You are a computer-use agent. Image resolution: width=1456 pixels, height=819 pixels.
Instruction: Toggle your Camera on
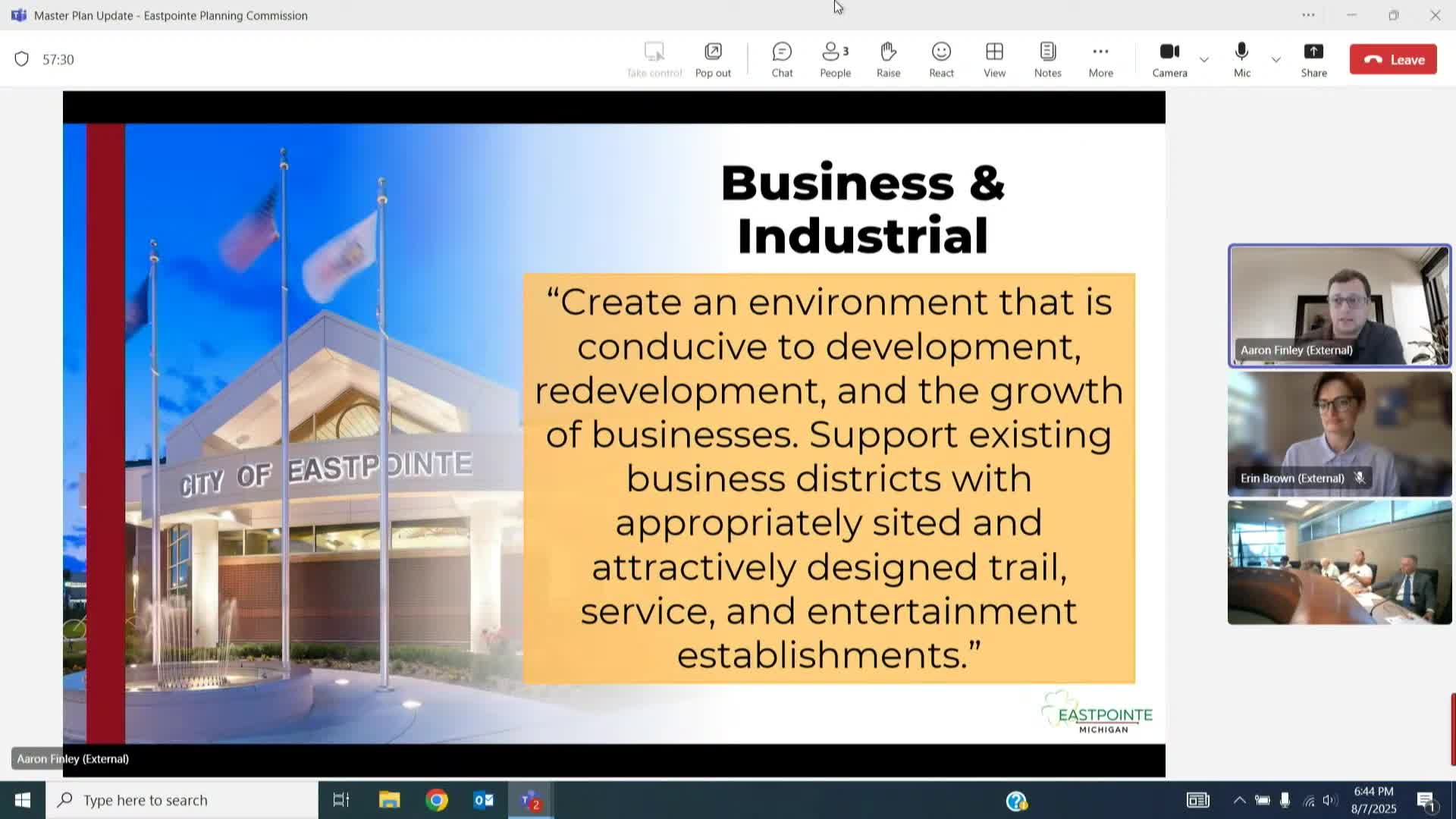(1169, 59)
